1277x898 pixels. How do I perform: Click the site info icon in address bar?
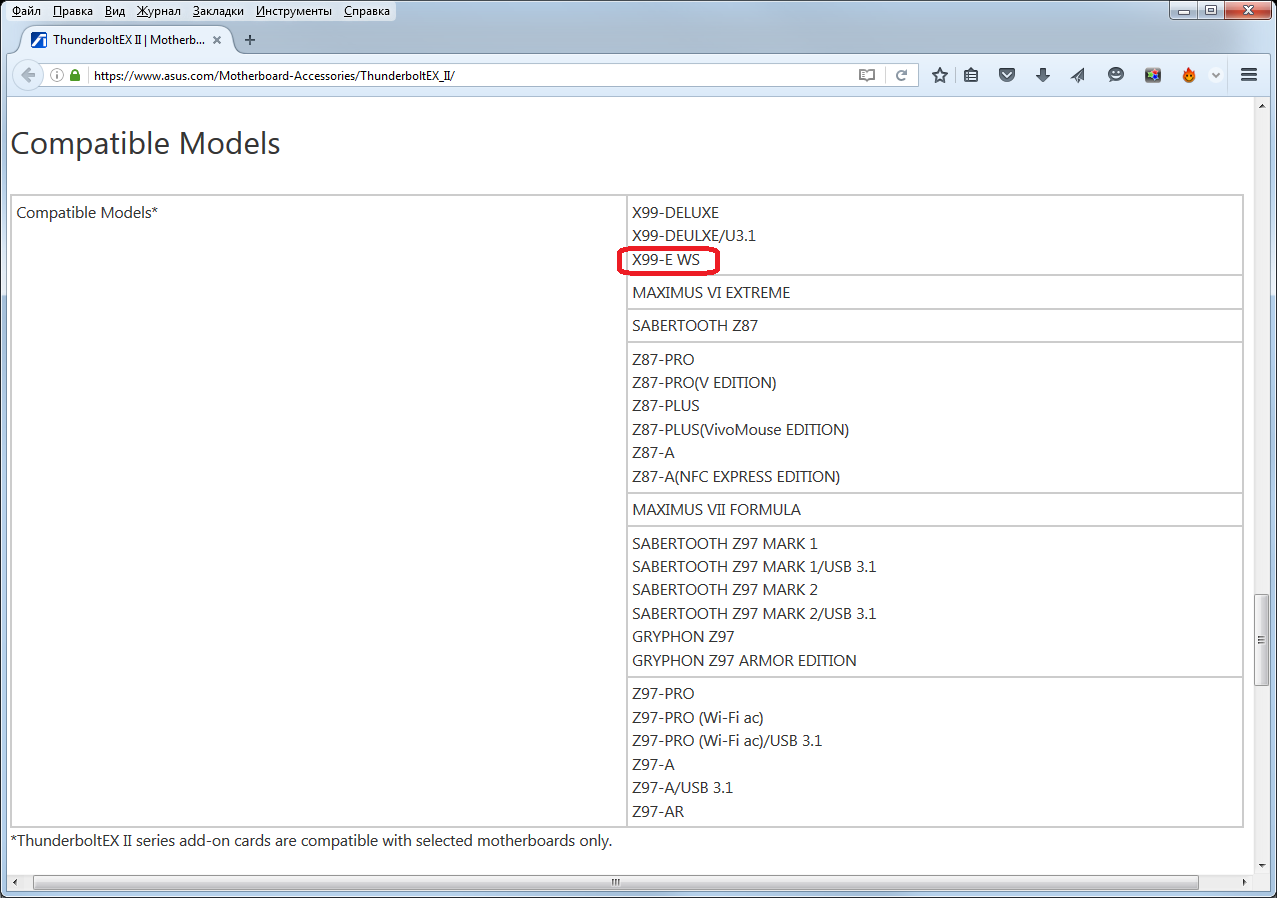(x=57, y=75)
